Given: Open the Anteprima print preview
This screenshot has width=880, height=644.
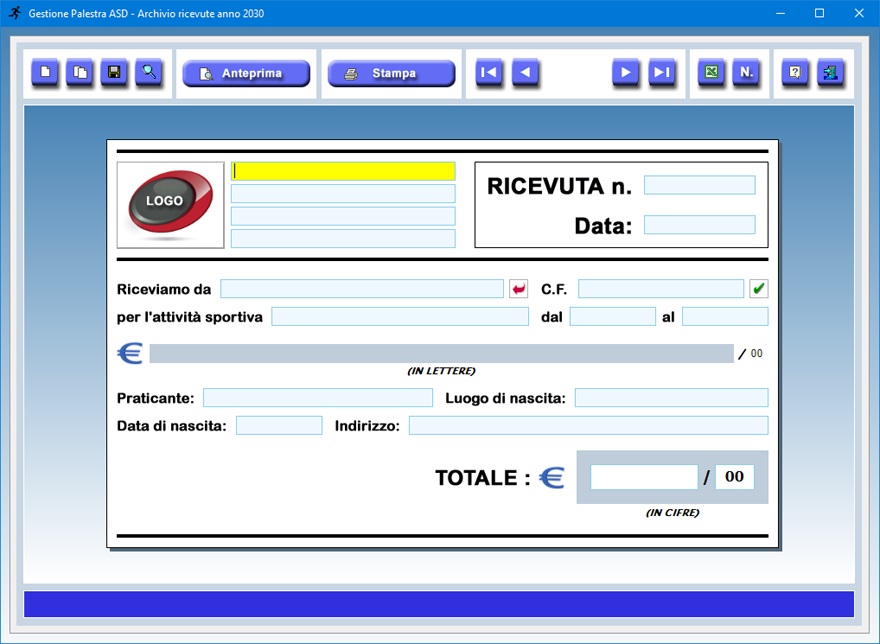Looking at the screenshot, I should click(x=246, y=74).
